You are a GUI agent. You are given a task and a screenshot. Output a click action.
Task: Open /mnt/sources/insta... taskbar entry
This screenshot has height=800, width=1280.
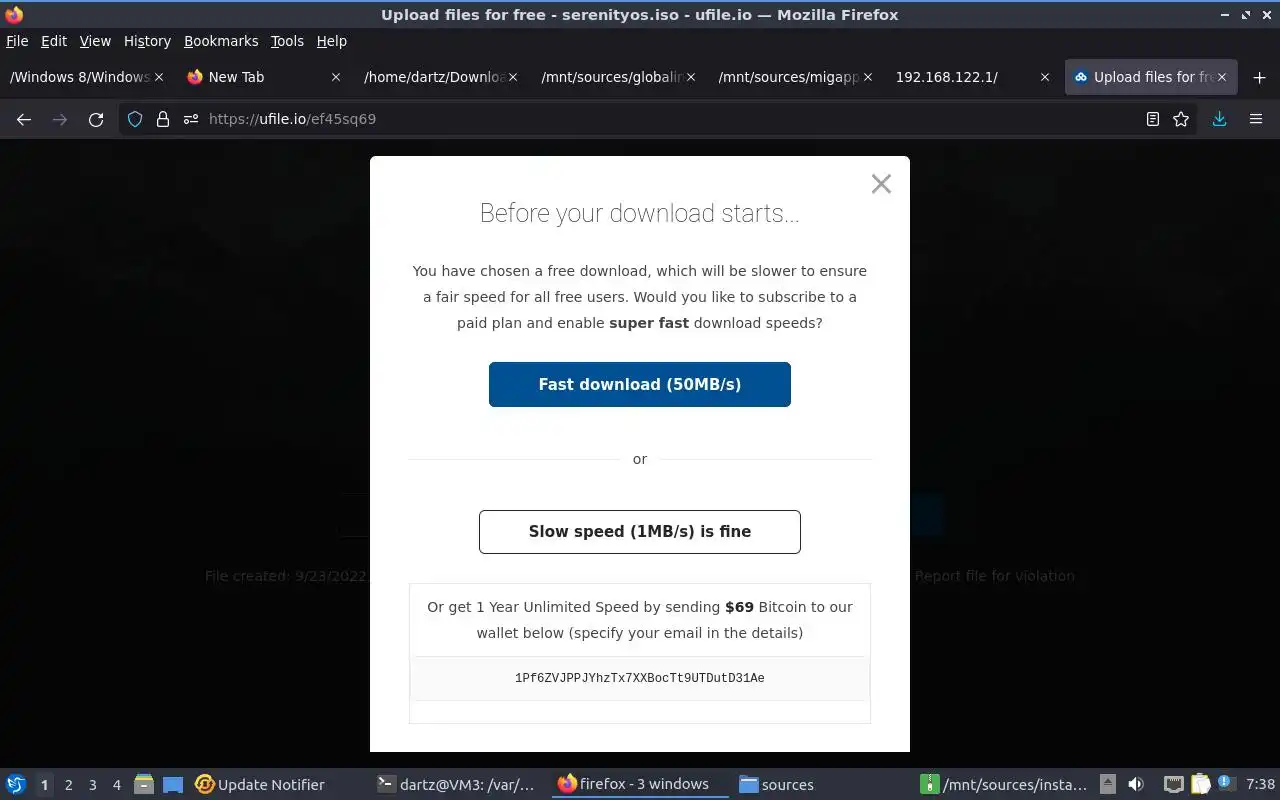(1004, 785)
